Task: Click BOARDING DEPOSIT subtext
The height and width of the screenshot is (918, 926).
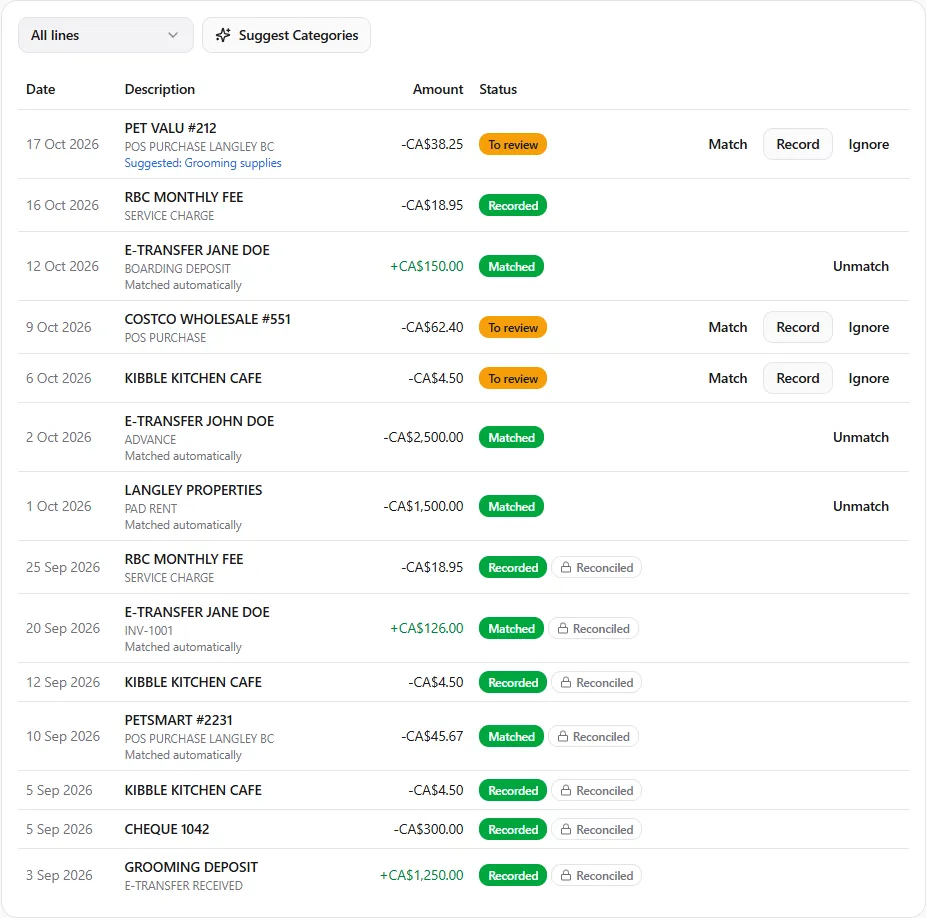Action: tap(177, 269)
